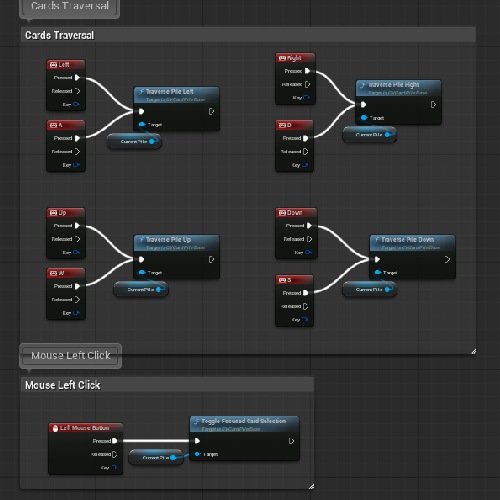This screenshot has width=500, height=500.
Task: Click Current Pile pin near Traverse Pile Right
Action: pyautogui.click(x=388, y=135)
